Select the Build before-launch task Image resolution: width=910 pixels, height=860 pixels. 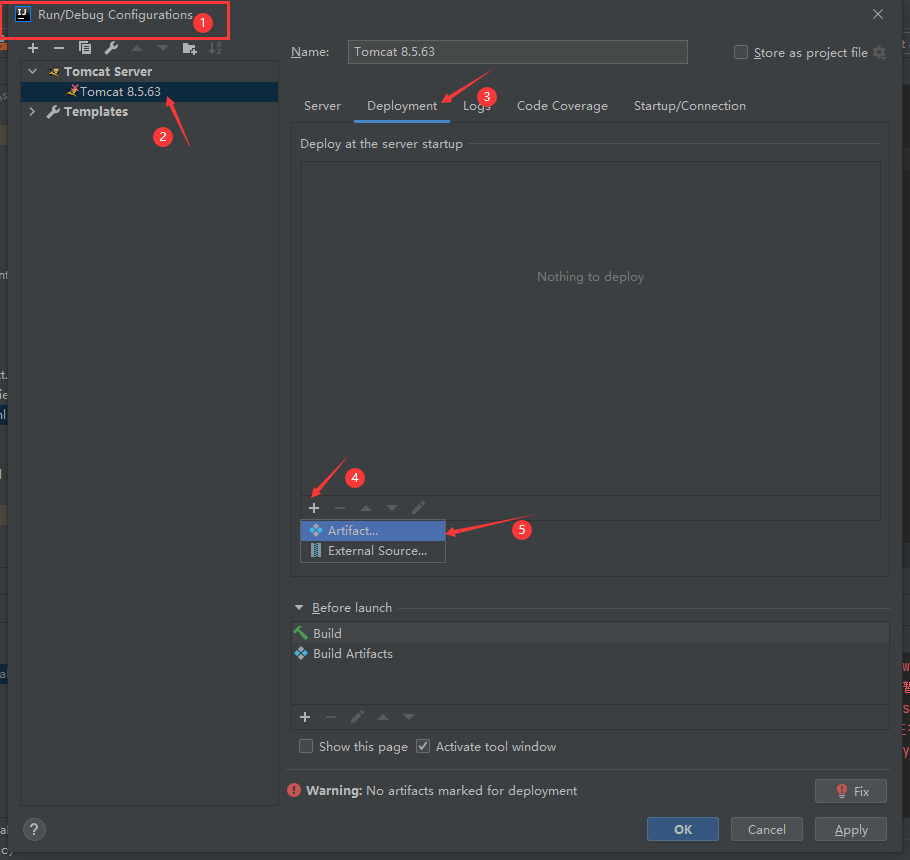coord(590,633)
